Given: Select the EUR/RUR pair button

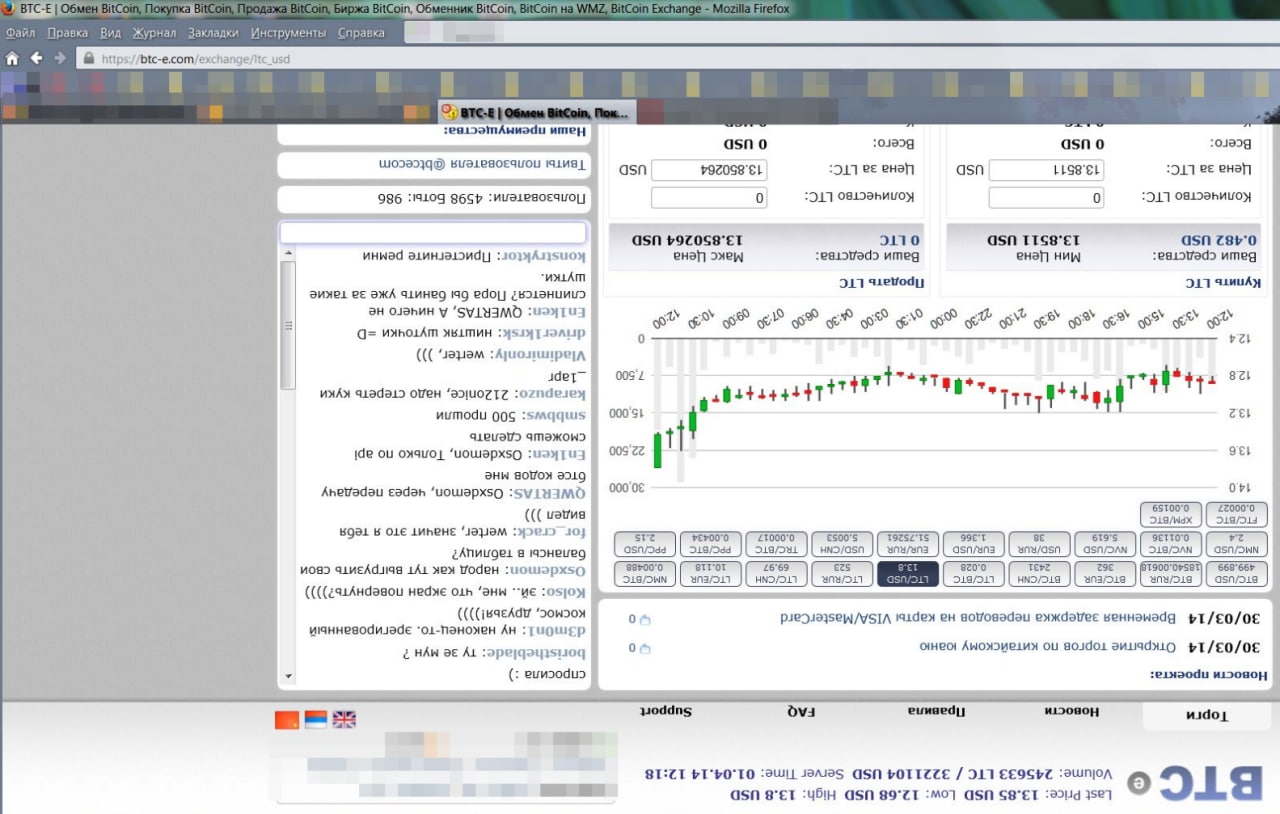Looking at the screenshot, I should click(908, 543).
